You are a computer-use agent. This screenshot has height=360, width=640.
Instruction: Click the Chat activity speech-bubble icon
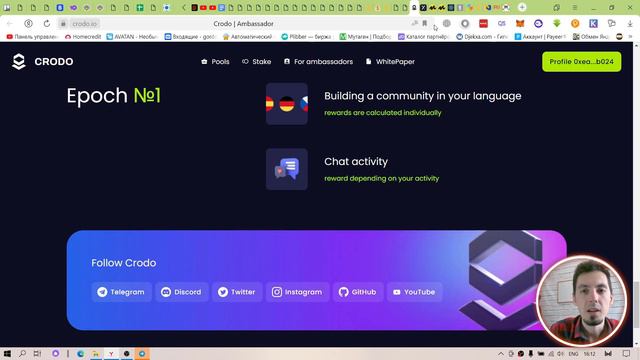pyautogui.click(x=287, y=169)
